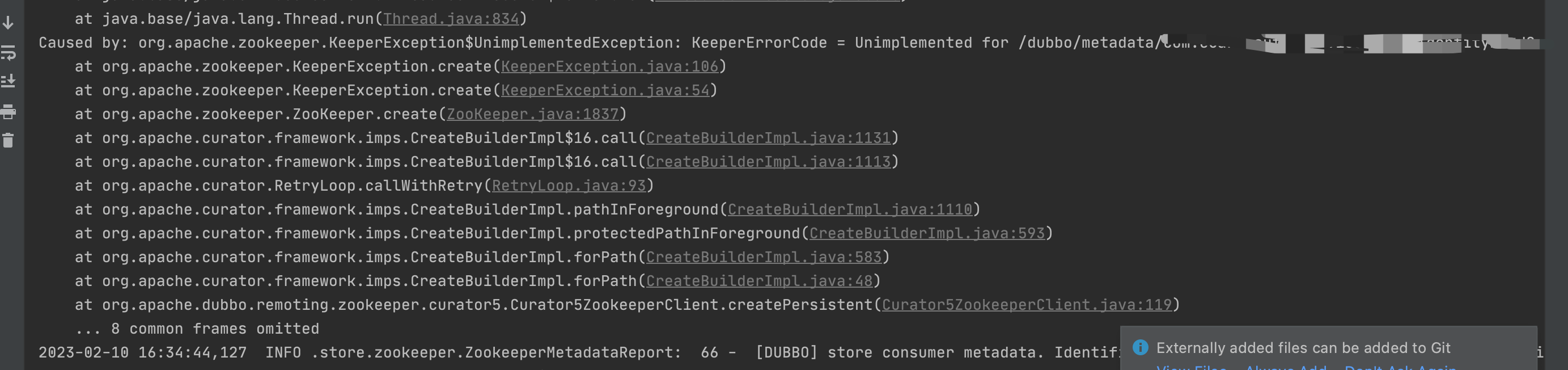Print the console output
Image resolution: width=1568 pixels, height=370 pixels.
8,113
